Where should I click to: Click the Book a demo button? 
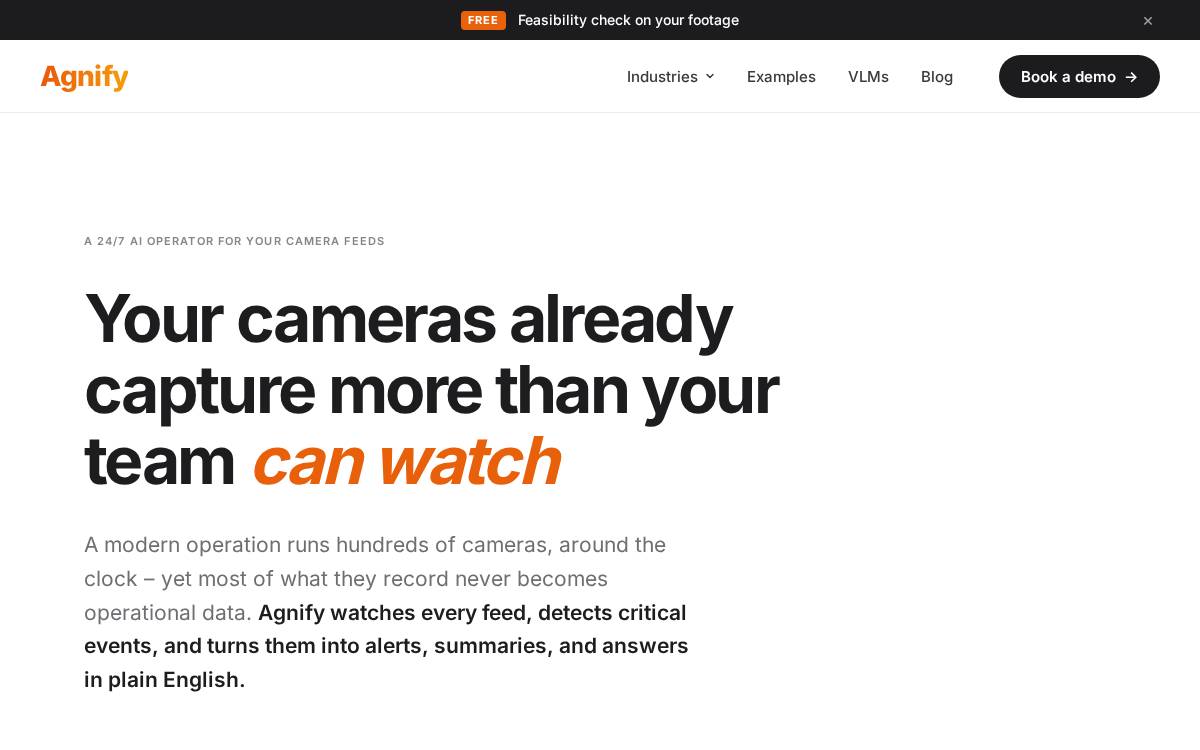[1079, 77]
